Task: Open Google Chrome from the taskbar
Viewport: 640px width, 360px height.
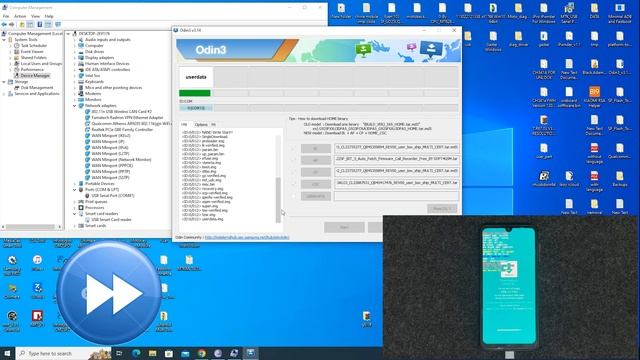Action: (x=201, y=353)
